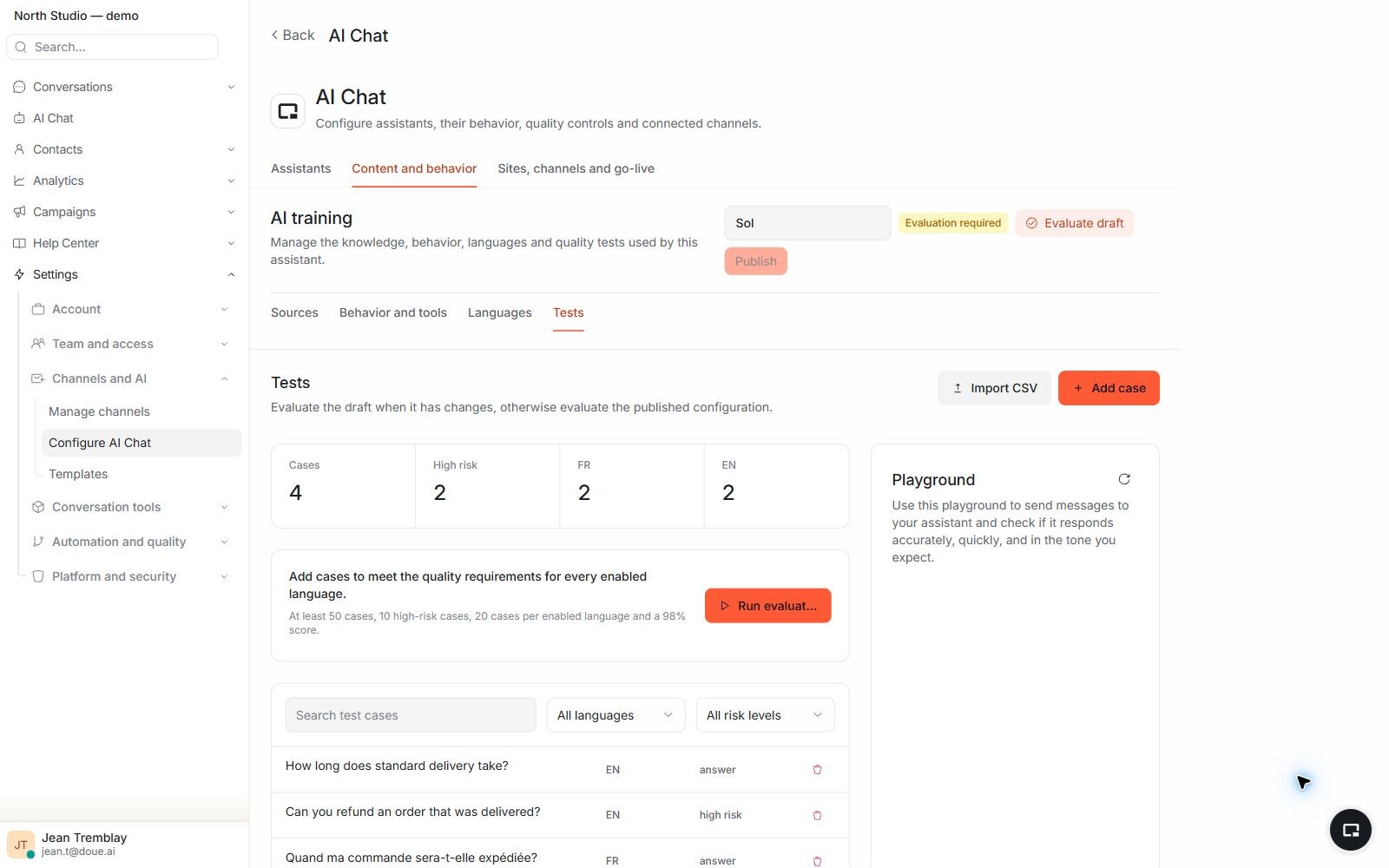Click the Help Center book icon
Image resolution: width=1389 pixels, height=868 pixels.
(x=19, y=243)
